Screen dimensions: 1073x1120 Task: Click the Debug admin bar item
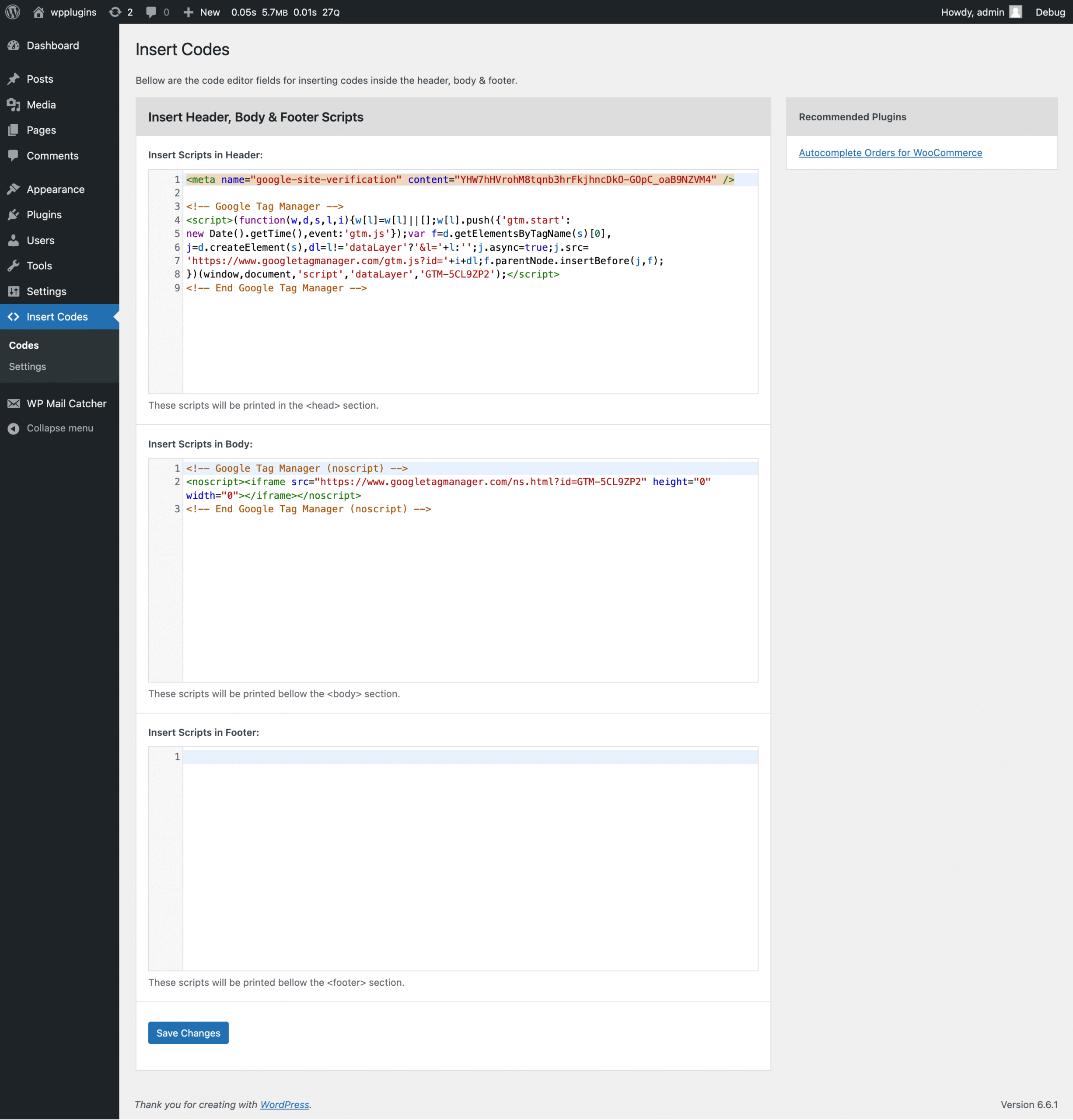(x=1049, y=12)
